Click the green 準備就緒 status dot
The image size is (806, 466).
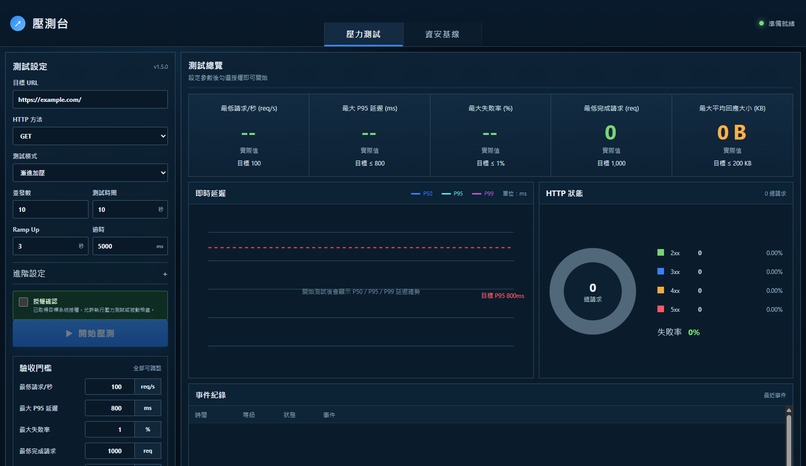[x=761, y=23]
